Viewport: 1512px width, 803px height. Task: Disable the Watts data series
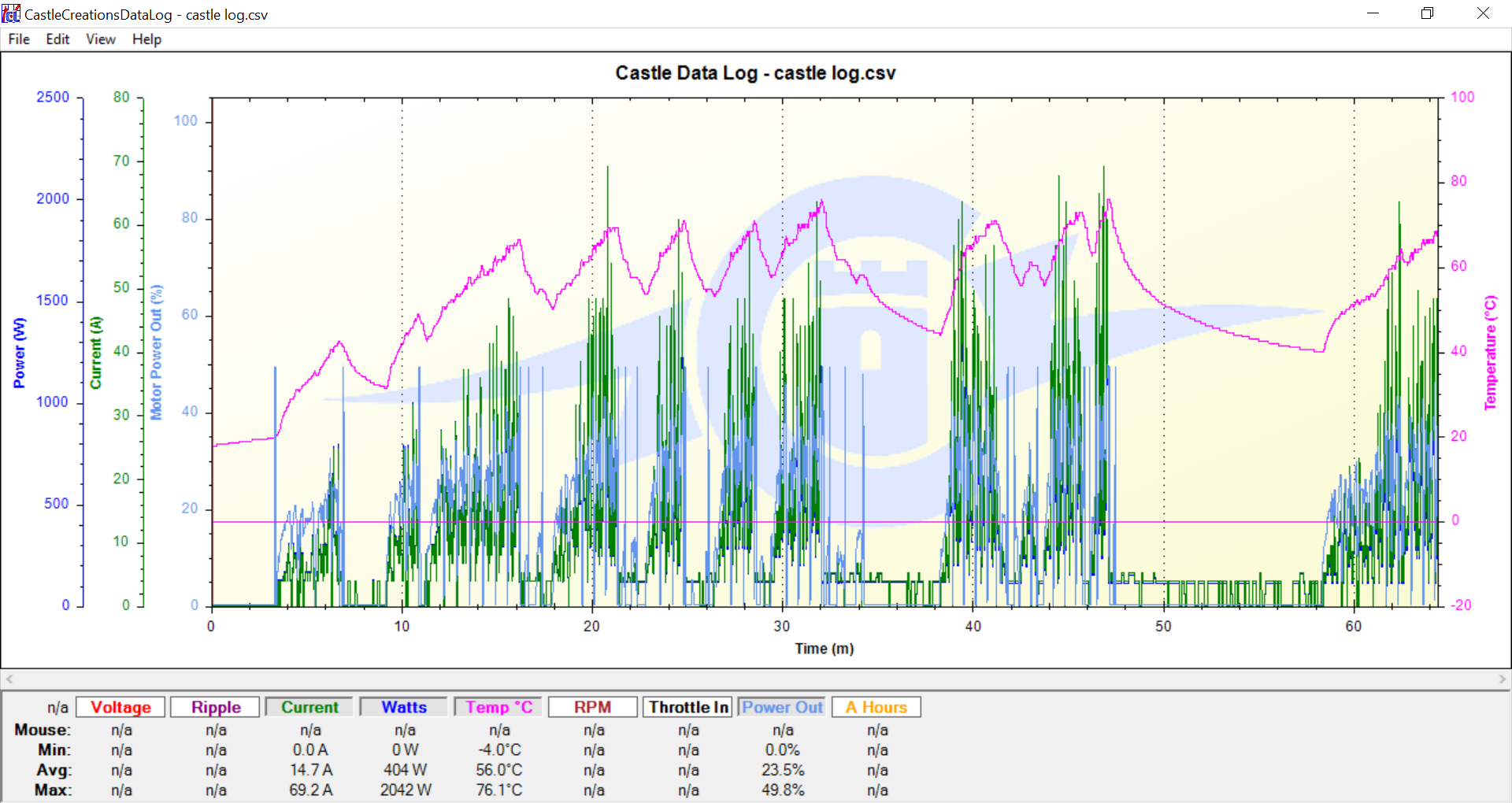[404, 707]
